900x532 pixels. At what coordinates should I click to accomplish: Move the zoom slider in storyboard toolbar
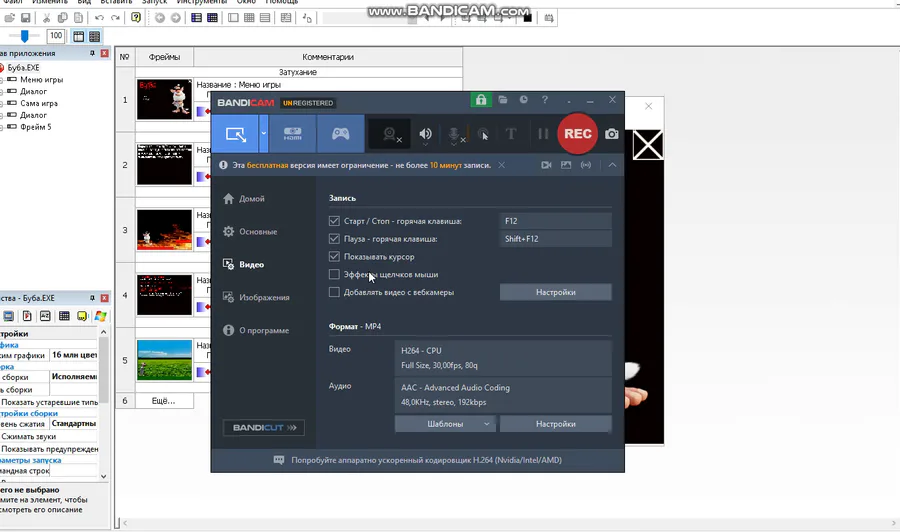click(x=24, y=36)
